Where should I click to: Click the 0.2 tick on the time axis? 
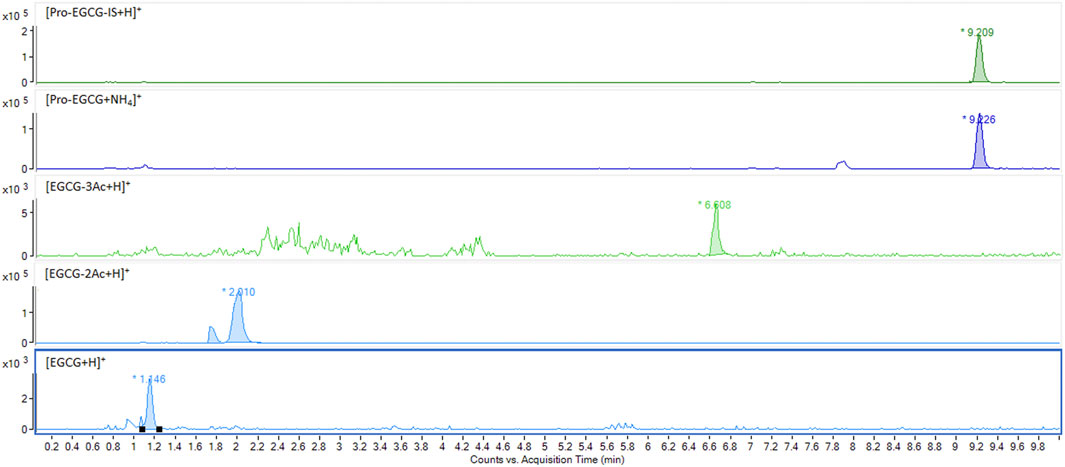point(51,446)
